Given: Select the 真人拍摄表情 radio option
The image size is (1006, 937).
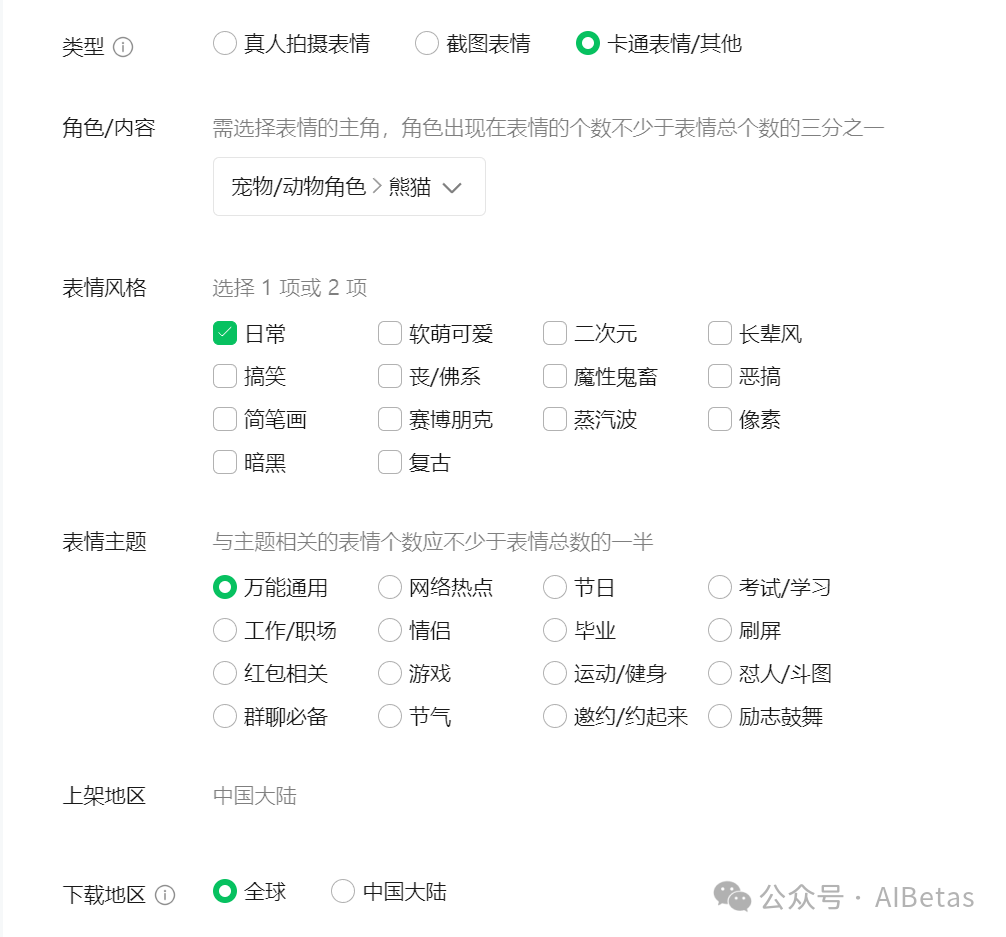Looking at the screenshot, I should click(x=224, y=44).
